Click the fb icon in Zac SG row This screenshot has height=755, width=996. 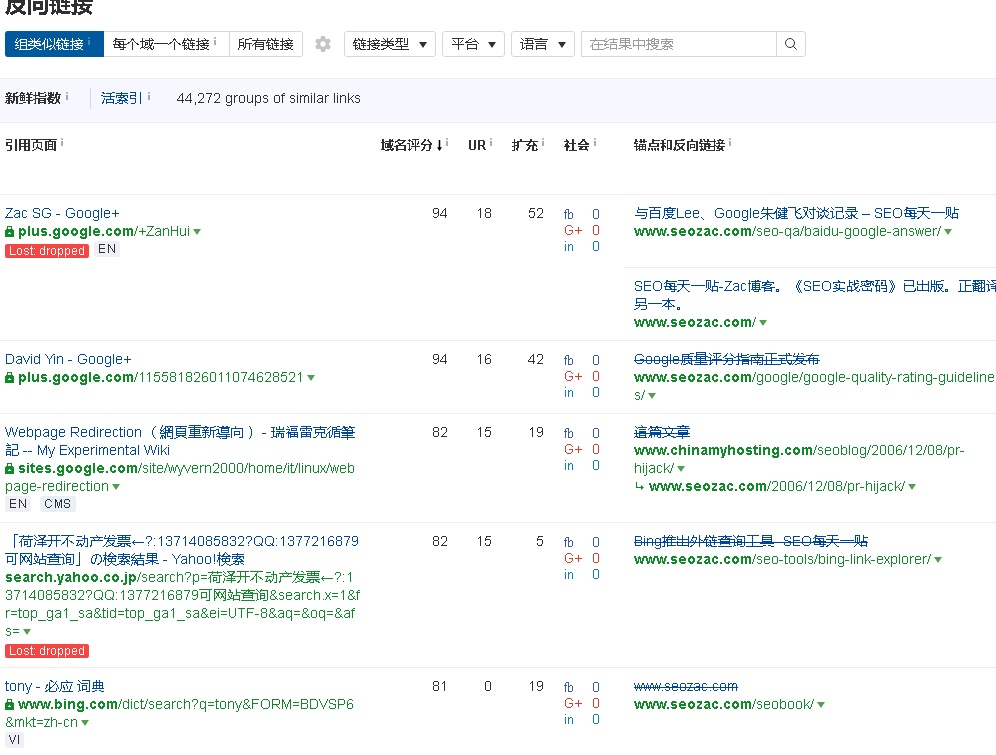(x=569, y=215)
